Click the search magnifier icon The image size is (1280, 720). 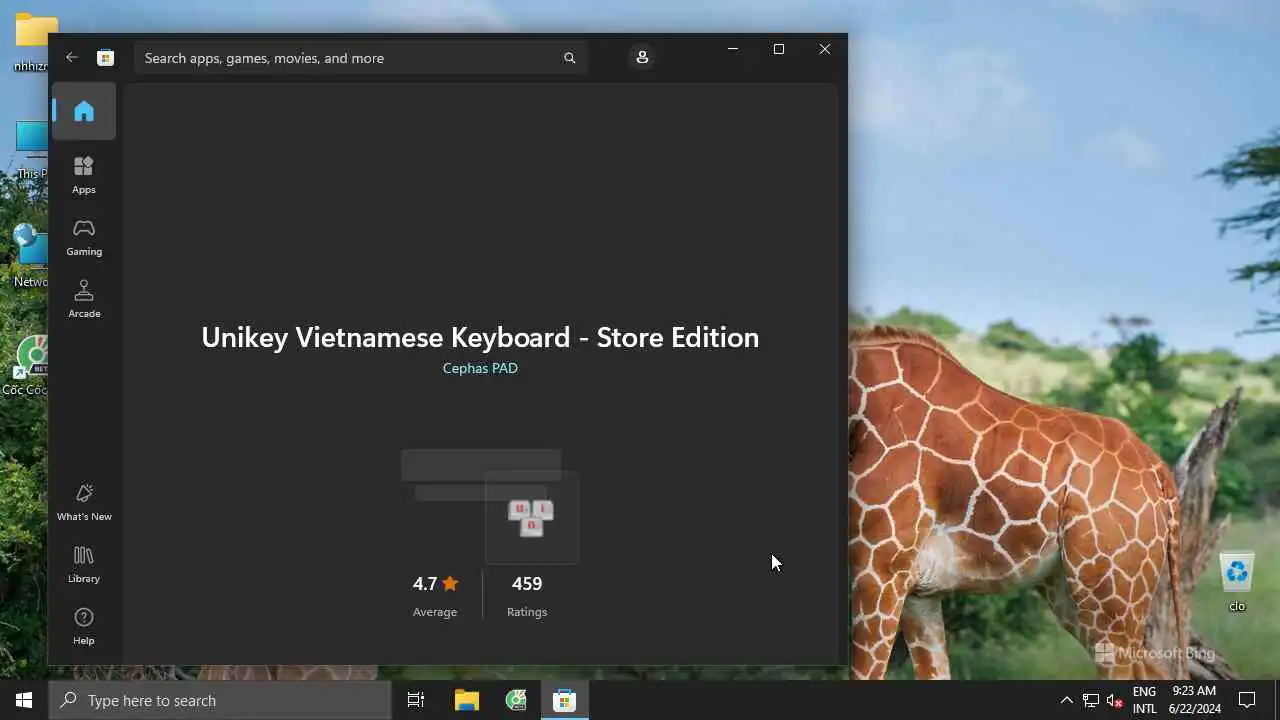[570, 58]
